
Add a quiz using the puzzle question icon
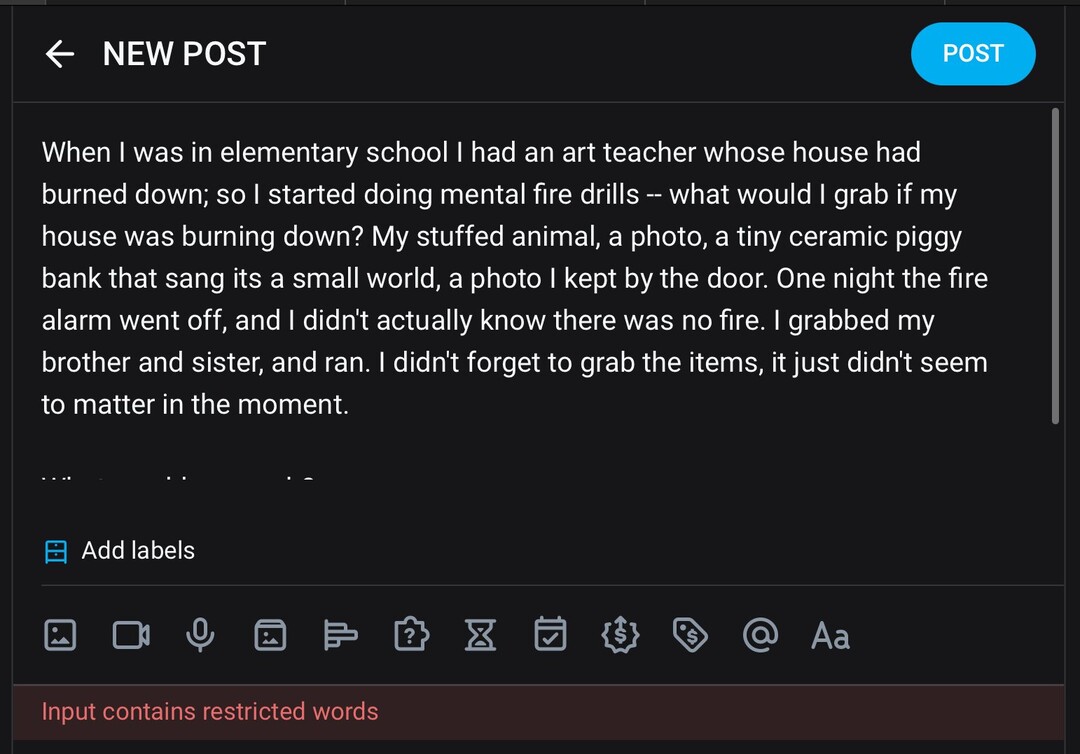[411, 635]
